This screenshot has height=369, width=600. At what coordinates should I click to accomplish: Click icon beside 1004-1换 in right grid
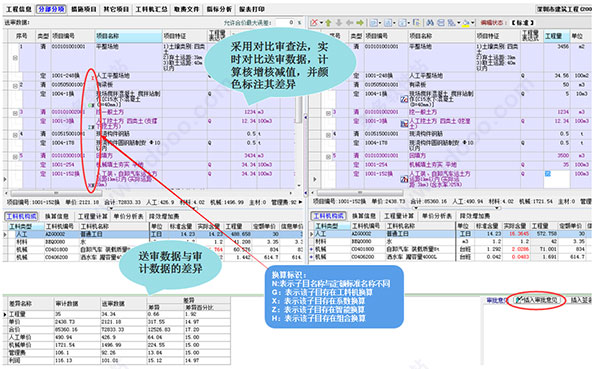point(404,99)
